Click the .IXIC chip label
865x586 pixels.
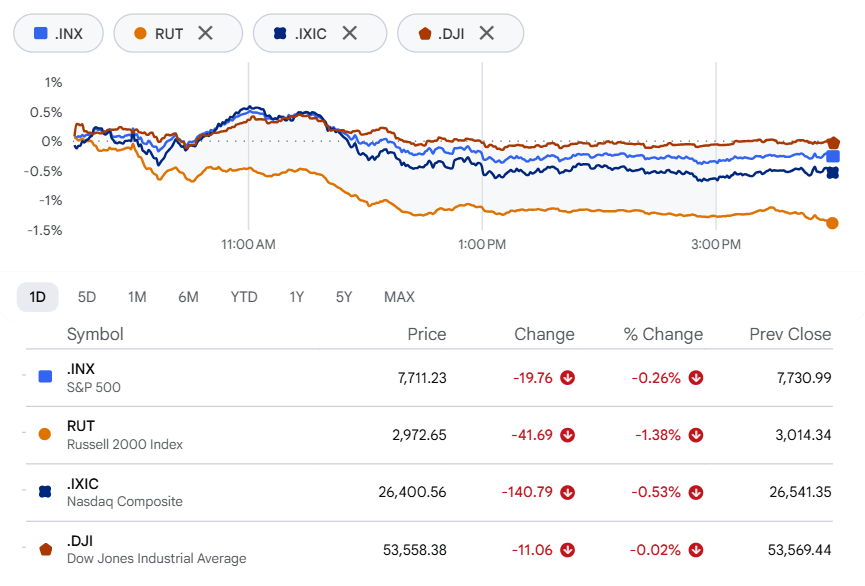click(x=311, y=34)
